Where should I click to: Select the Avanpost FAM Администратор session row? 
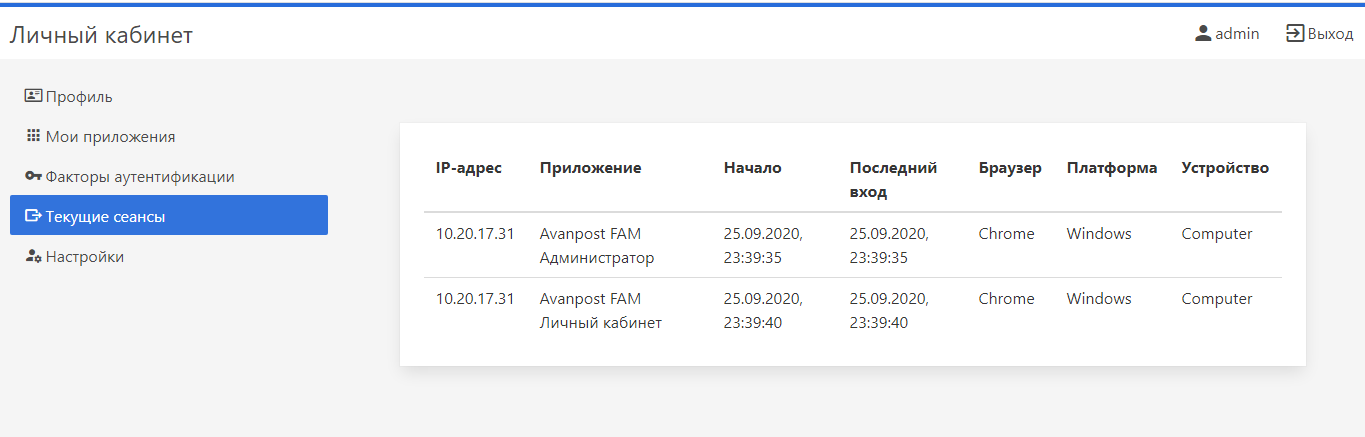click(x=596, y=246)
